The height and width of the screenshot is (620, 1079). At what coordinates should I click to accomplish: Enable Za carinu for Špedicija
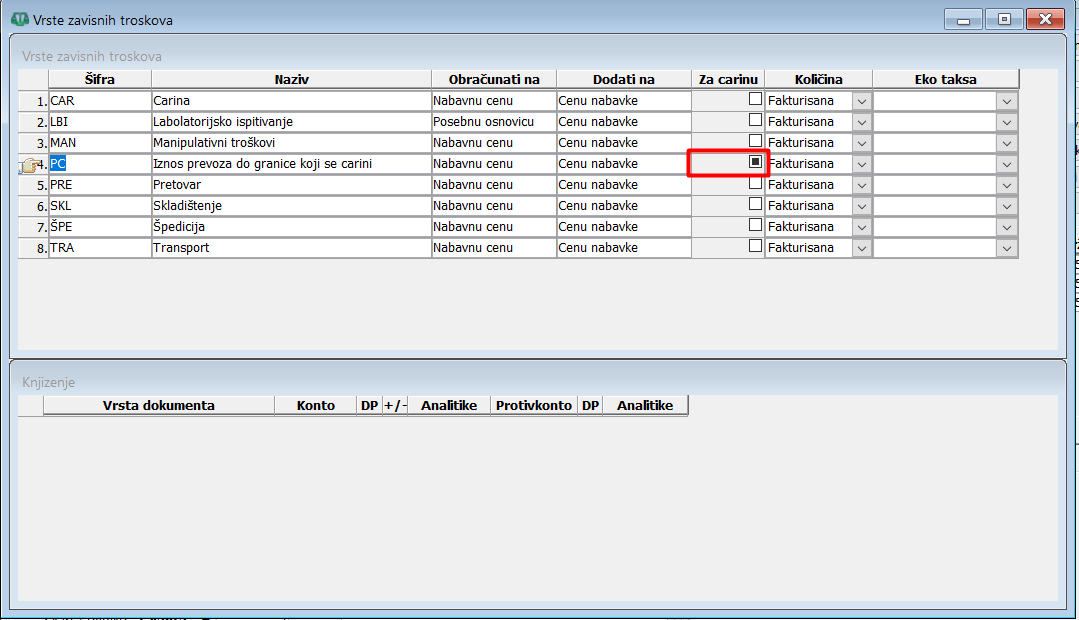[x=755, y=225]
